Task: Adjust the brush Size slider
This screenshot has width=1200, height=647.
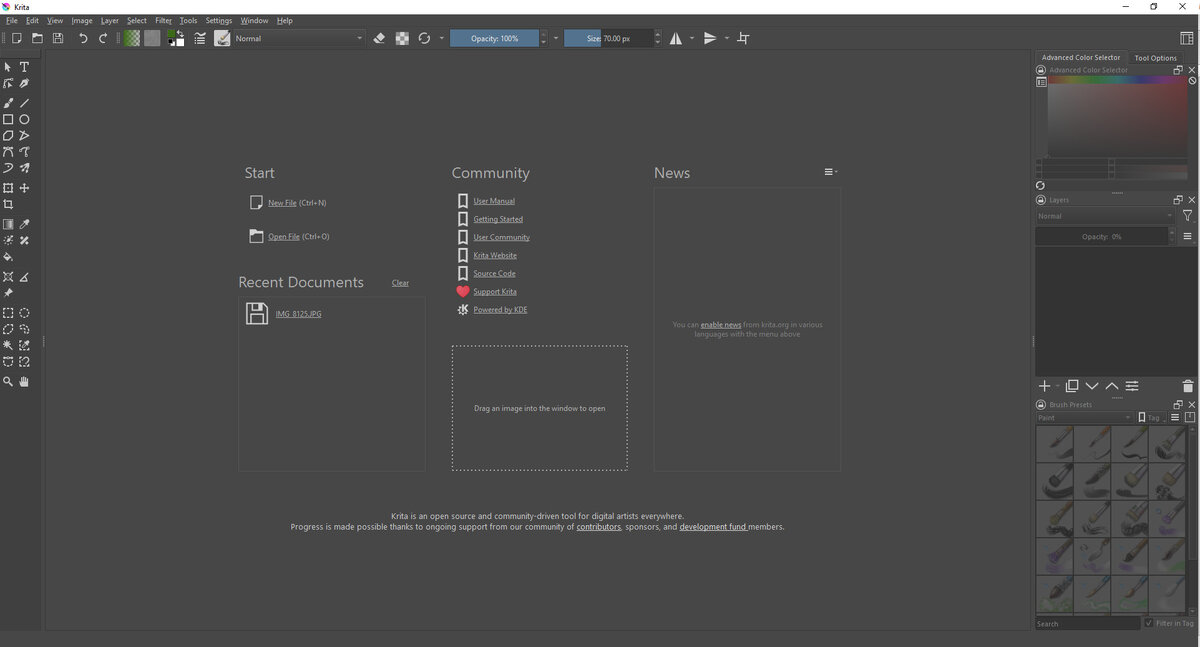Action: pyautogui.click(x=608, y=38)
